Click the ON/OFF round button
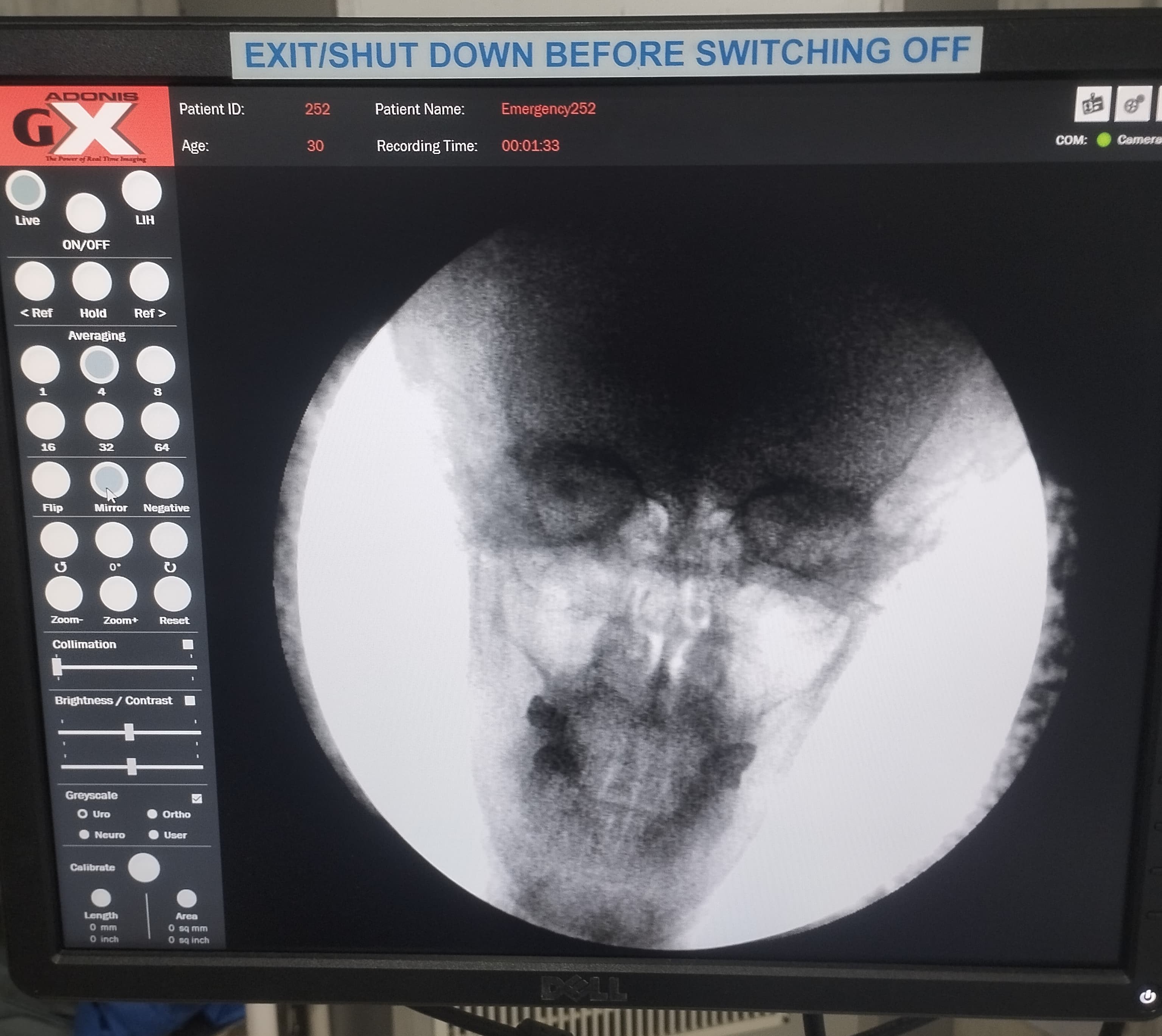Screen dimensions: 1162x1036 pyautogui.click(x=86, y=213)
